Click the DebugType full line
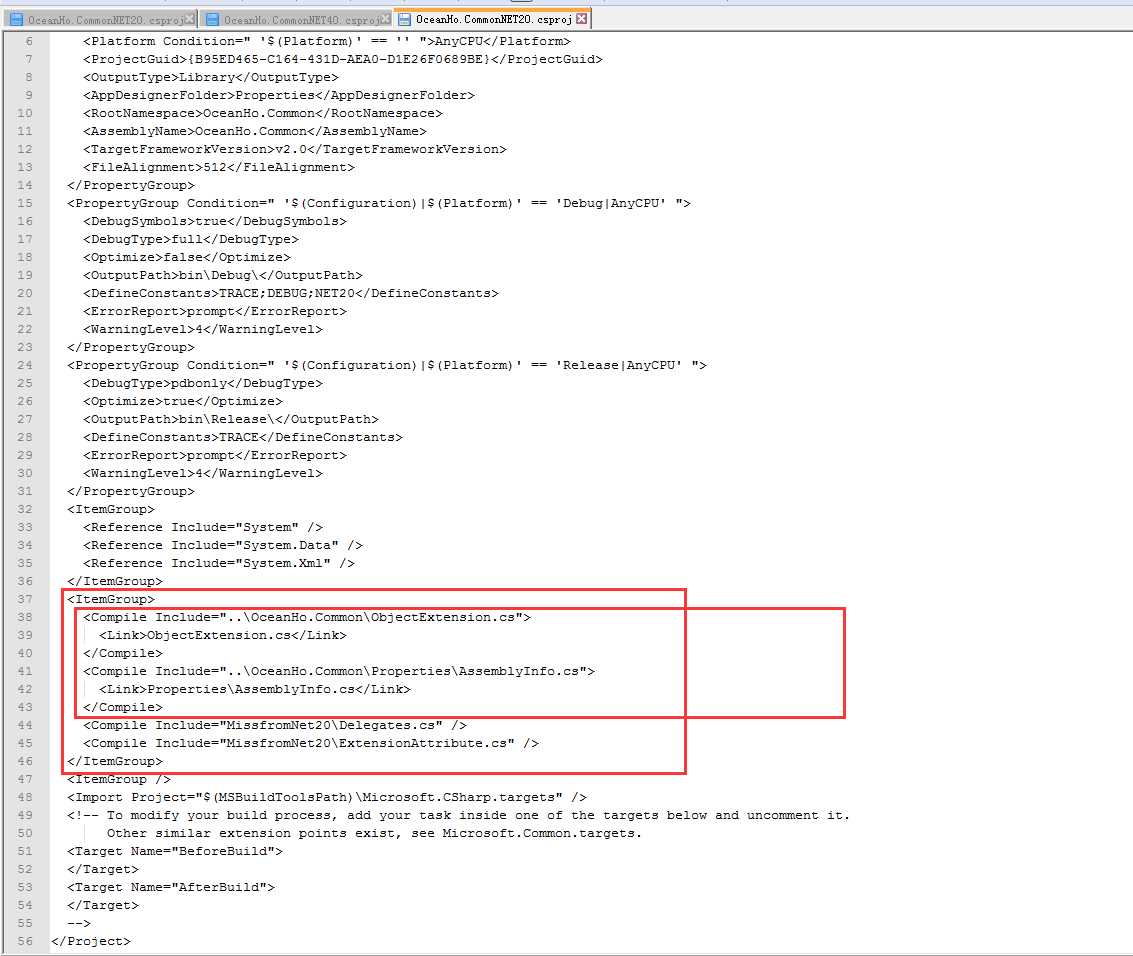 coord(190,239)
